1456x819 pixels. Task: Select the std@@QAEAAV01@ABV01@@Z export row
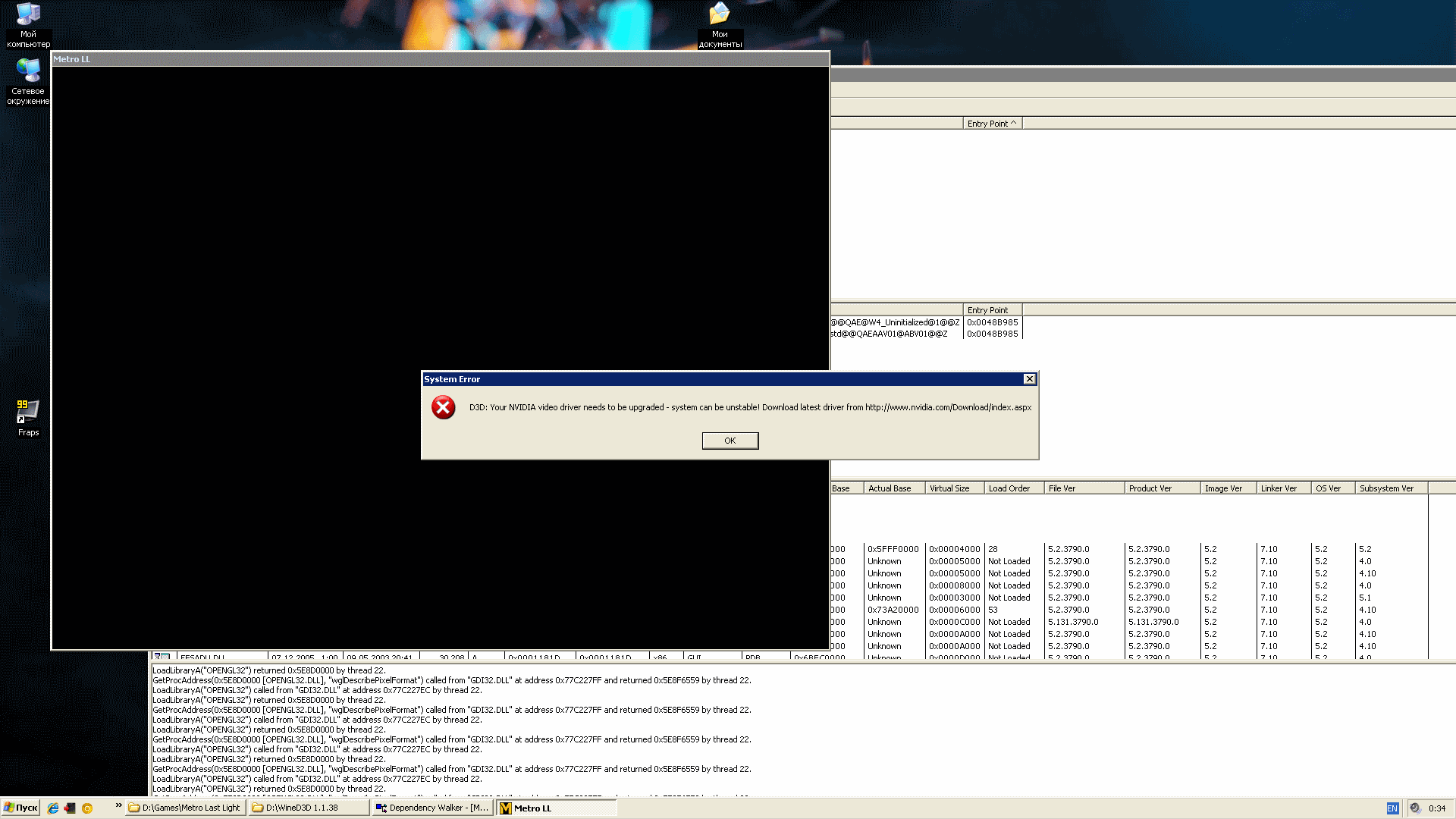pos(889,334)
